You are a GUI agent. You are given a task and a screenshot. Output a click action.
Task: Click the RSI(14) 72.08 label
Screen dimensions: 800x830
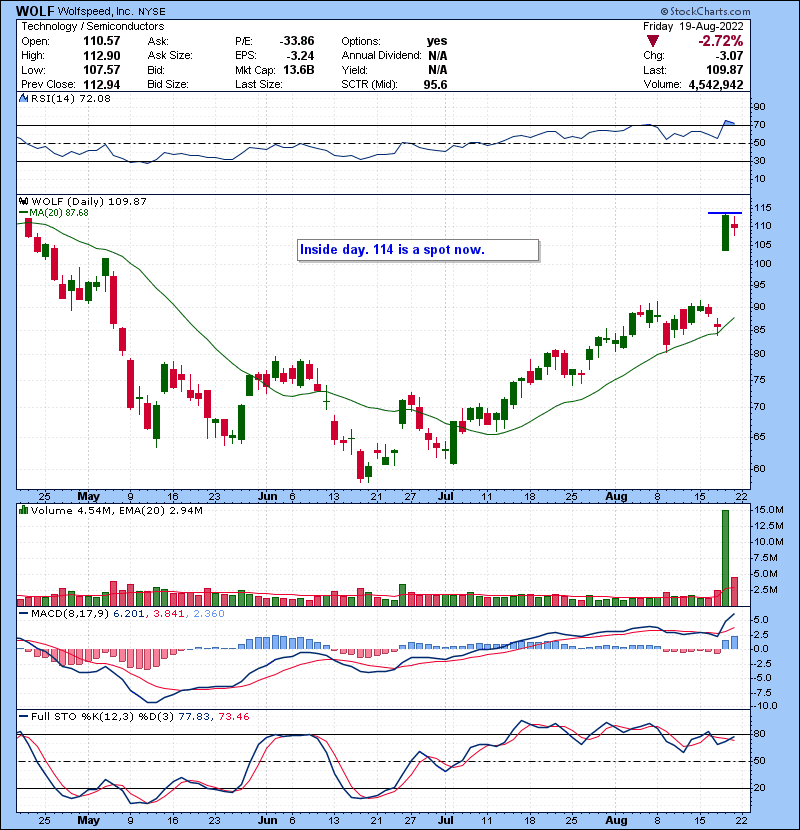pos(70,98)
